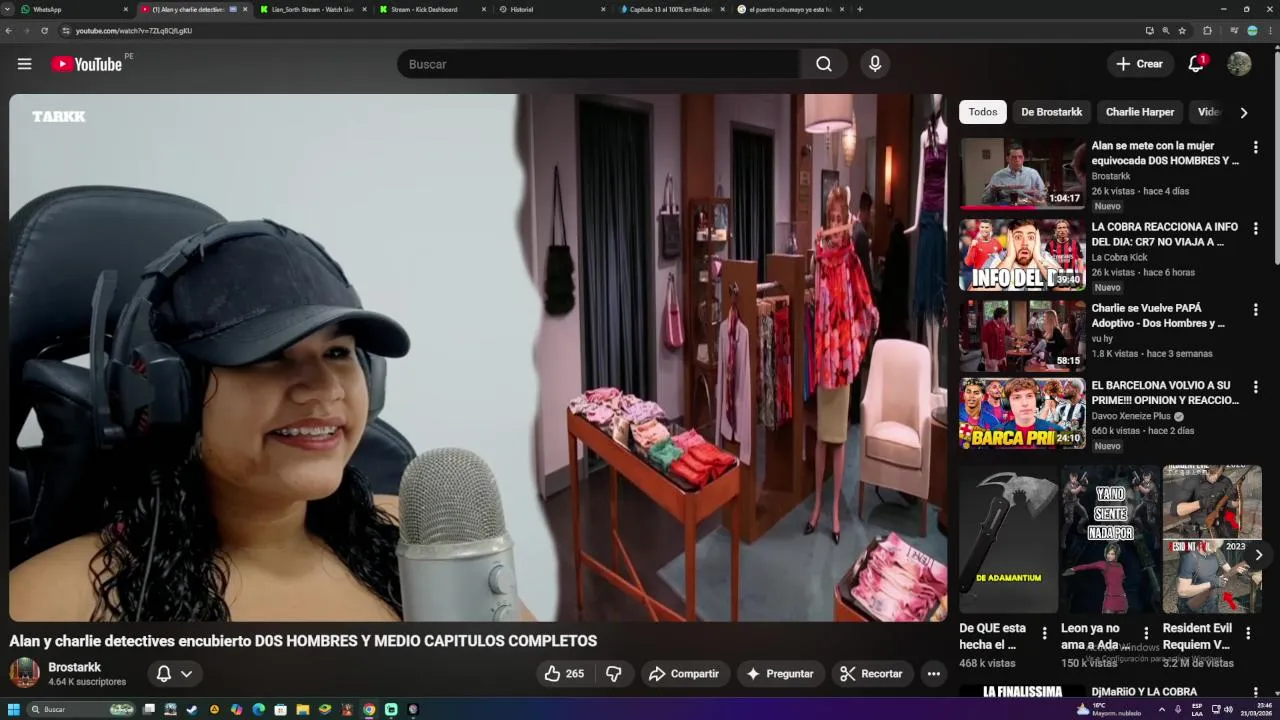Expand the subscription notification bell dropdown
The width and height of the screenshot is (1280, 720).
click(175, 674)
